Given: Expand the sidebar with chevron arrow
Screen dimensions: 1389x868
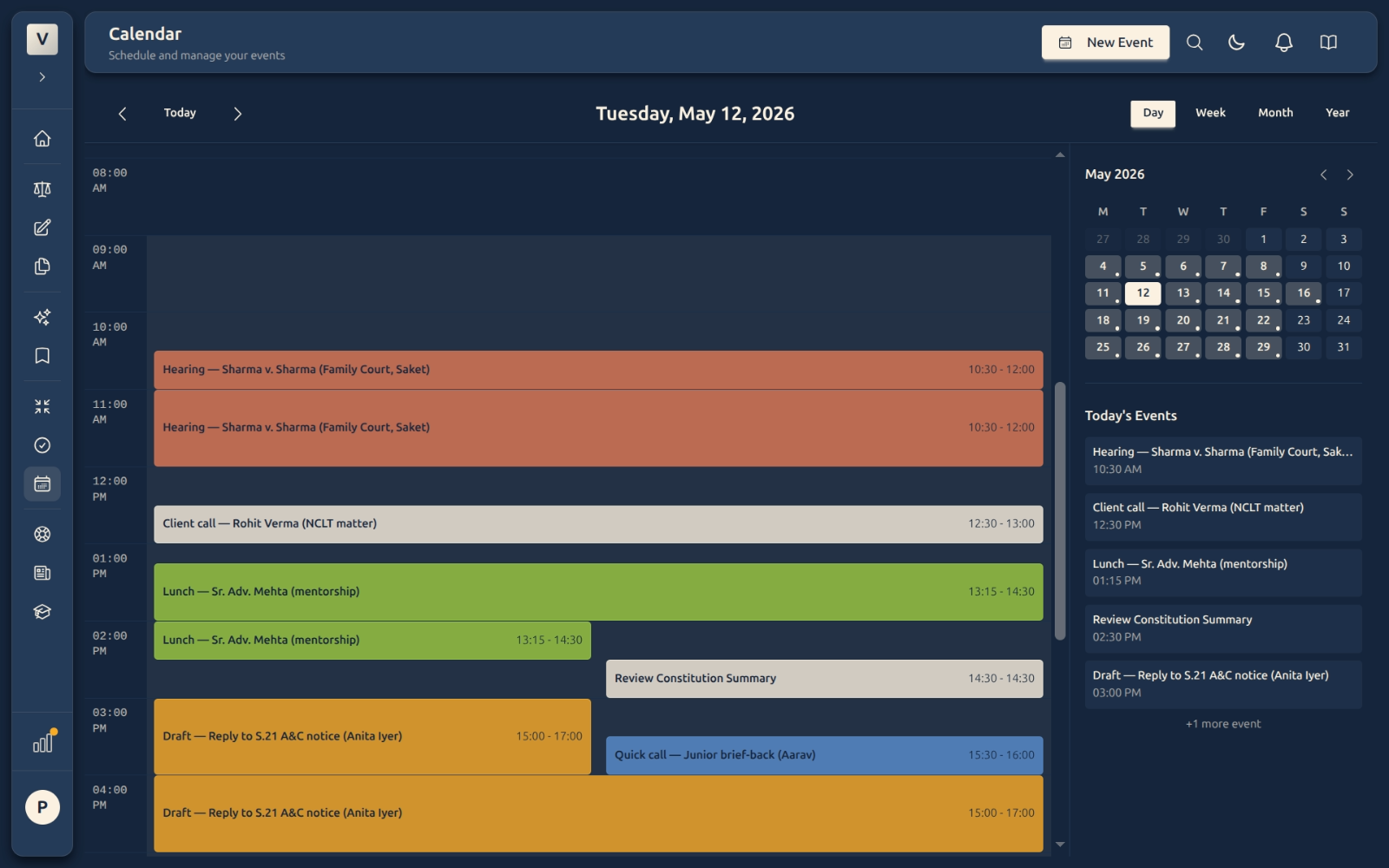Looking at the screenshot, I should [x=42, y=77].
